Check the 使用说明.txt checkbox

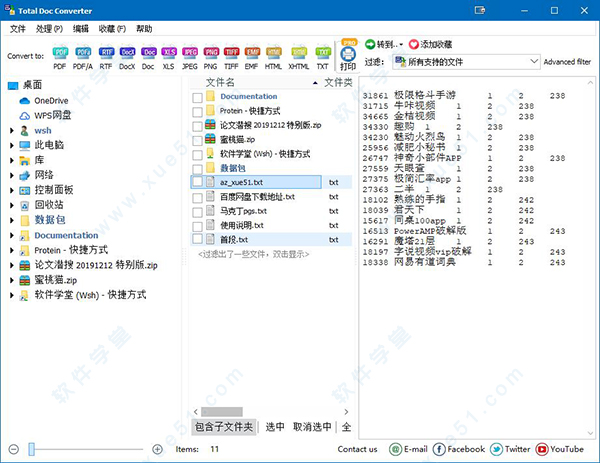click(197, 227)
